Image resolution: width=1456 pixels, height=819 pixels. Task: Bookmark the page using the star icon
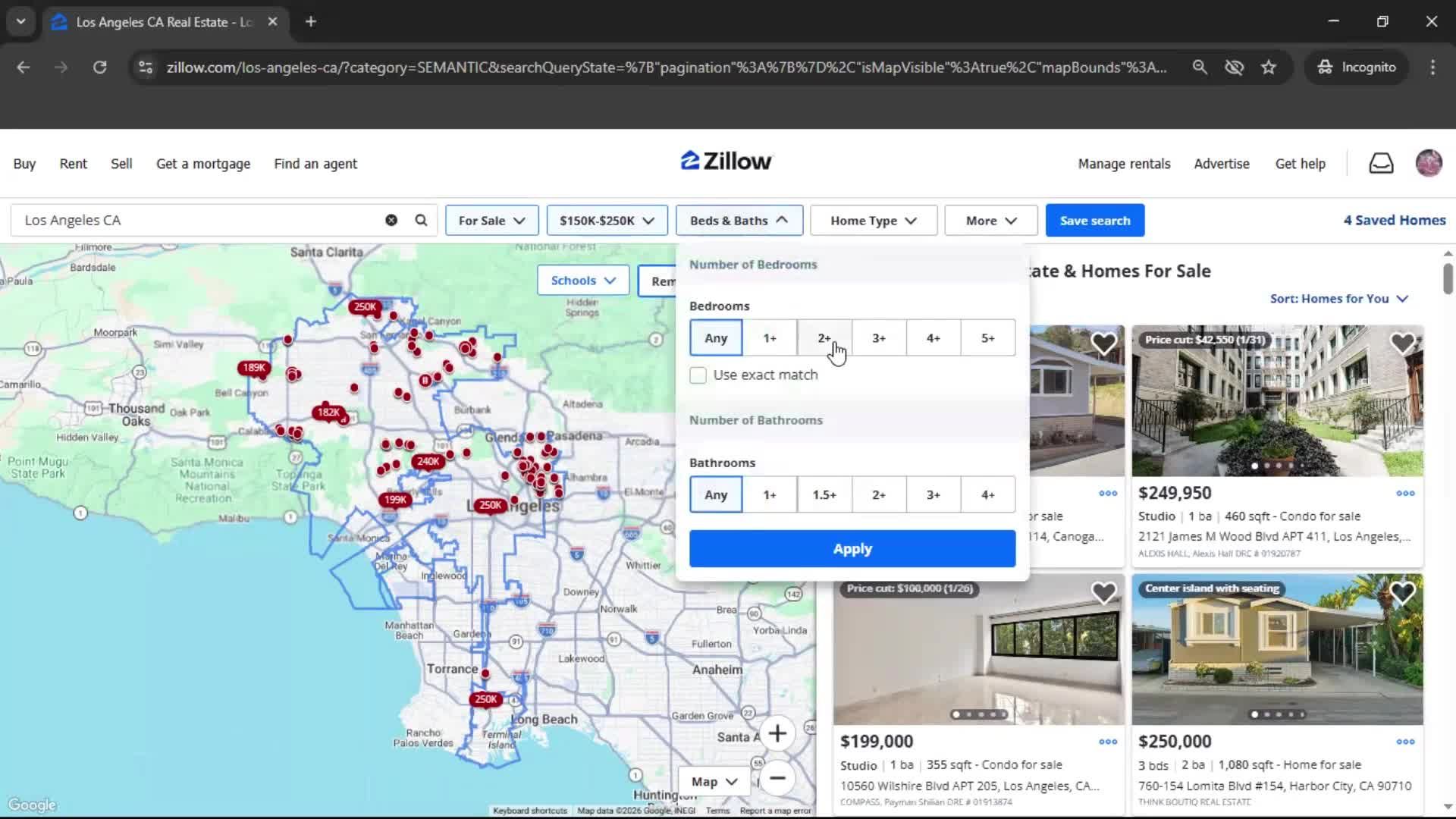pyautogui.click(x=1269, y=67)
